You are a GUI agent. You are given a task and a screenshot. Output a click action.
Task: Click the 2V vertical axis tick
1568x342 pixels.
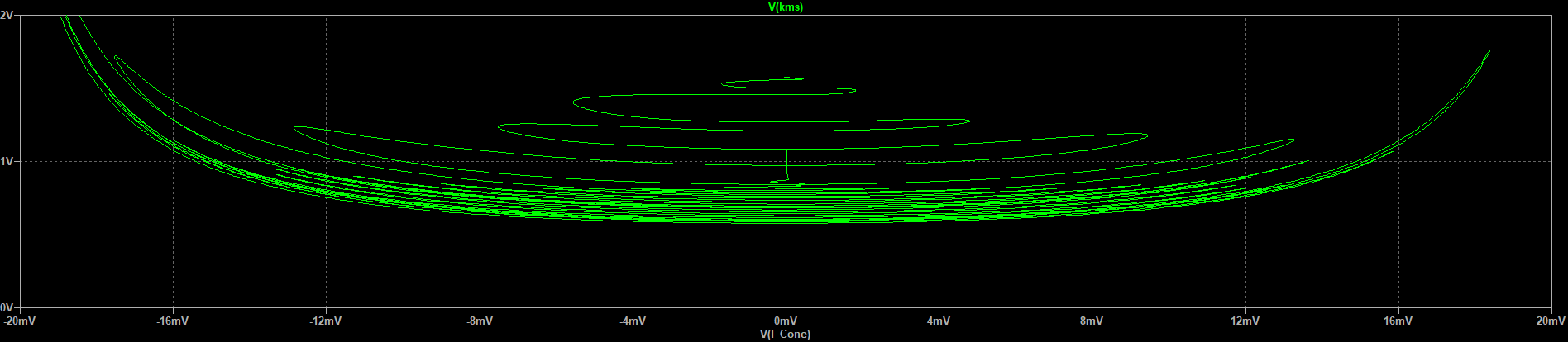coord(7,16)
